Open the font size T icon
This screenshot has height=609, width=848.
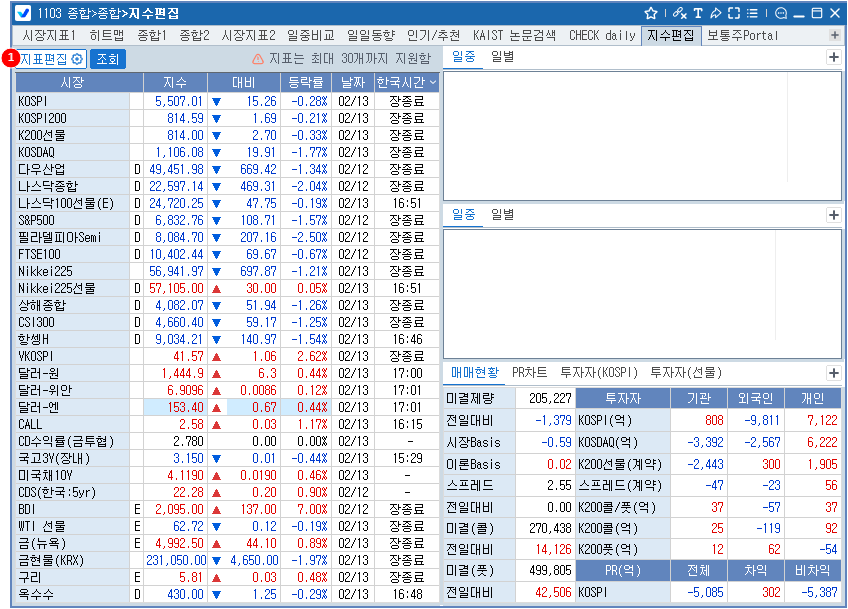(698, 13)
